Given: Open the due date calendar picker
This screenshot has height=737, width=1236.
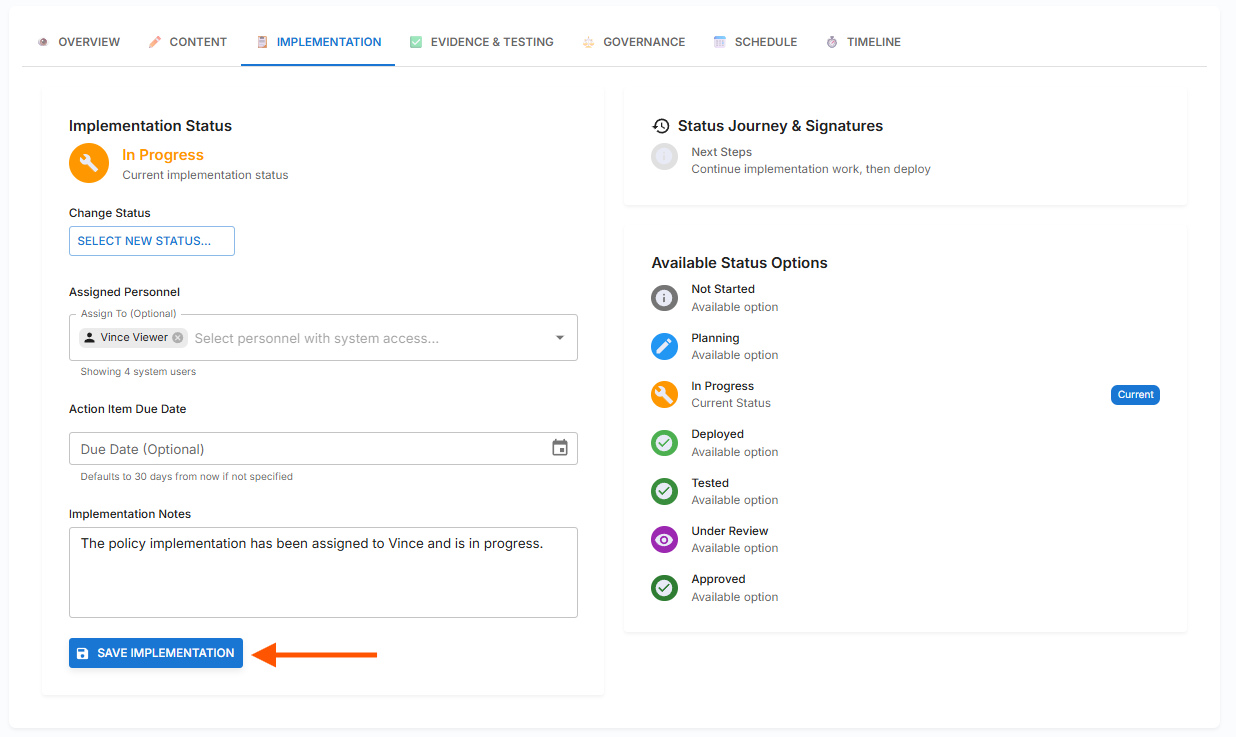Looking at the screenshot, I should (x=560, y=448).
